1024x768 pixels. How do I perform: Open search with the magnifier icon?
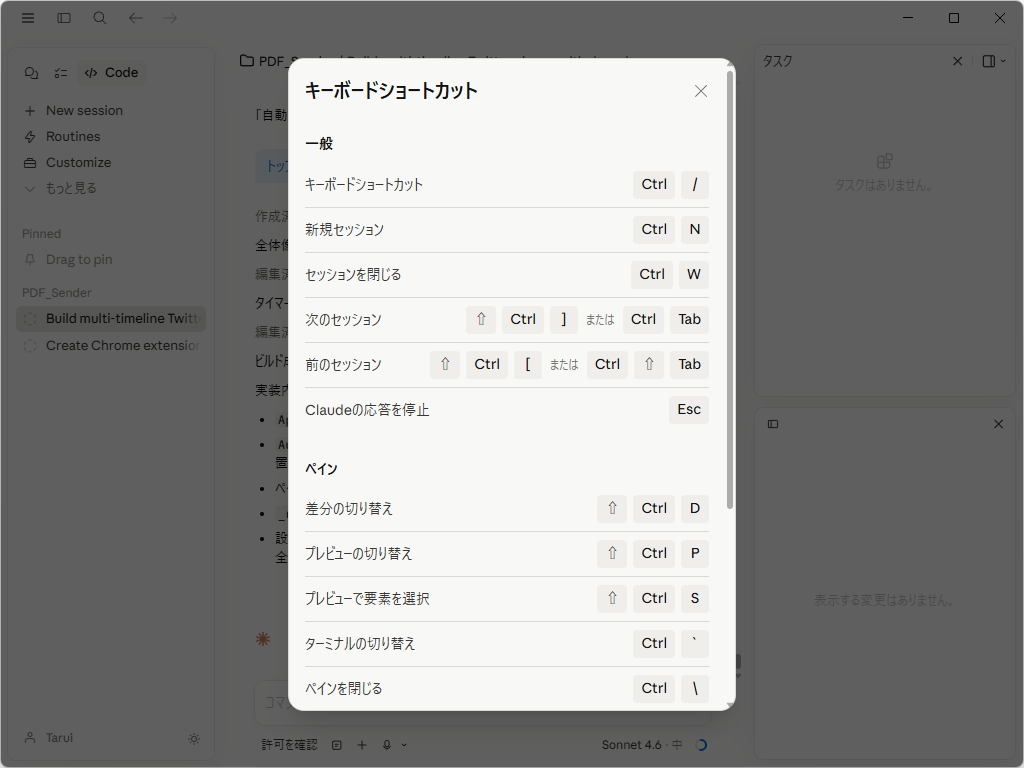pos(99,18)
